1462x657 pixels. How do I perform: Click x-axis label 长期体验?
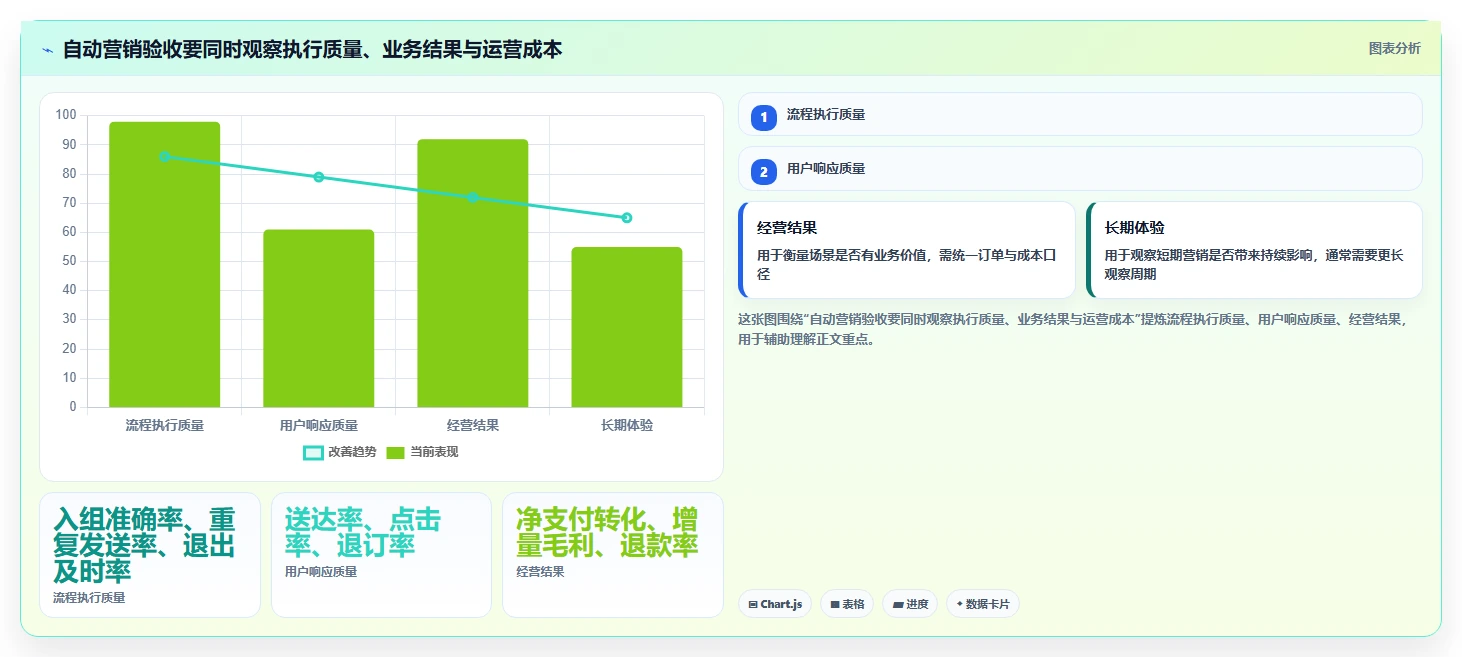(x=627, y=425)
